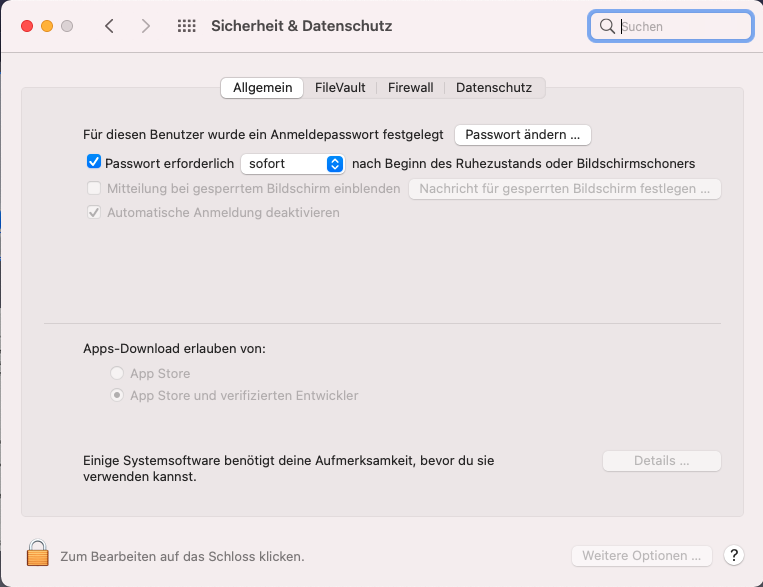Click into the Suchen search field
This screenshot has width=763, height=587.
pos(682,27)
